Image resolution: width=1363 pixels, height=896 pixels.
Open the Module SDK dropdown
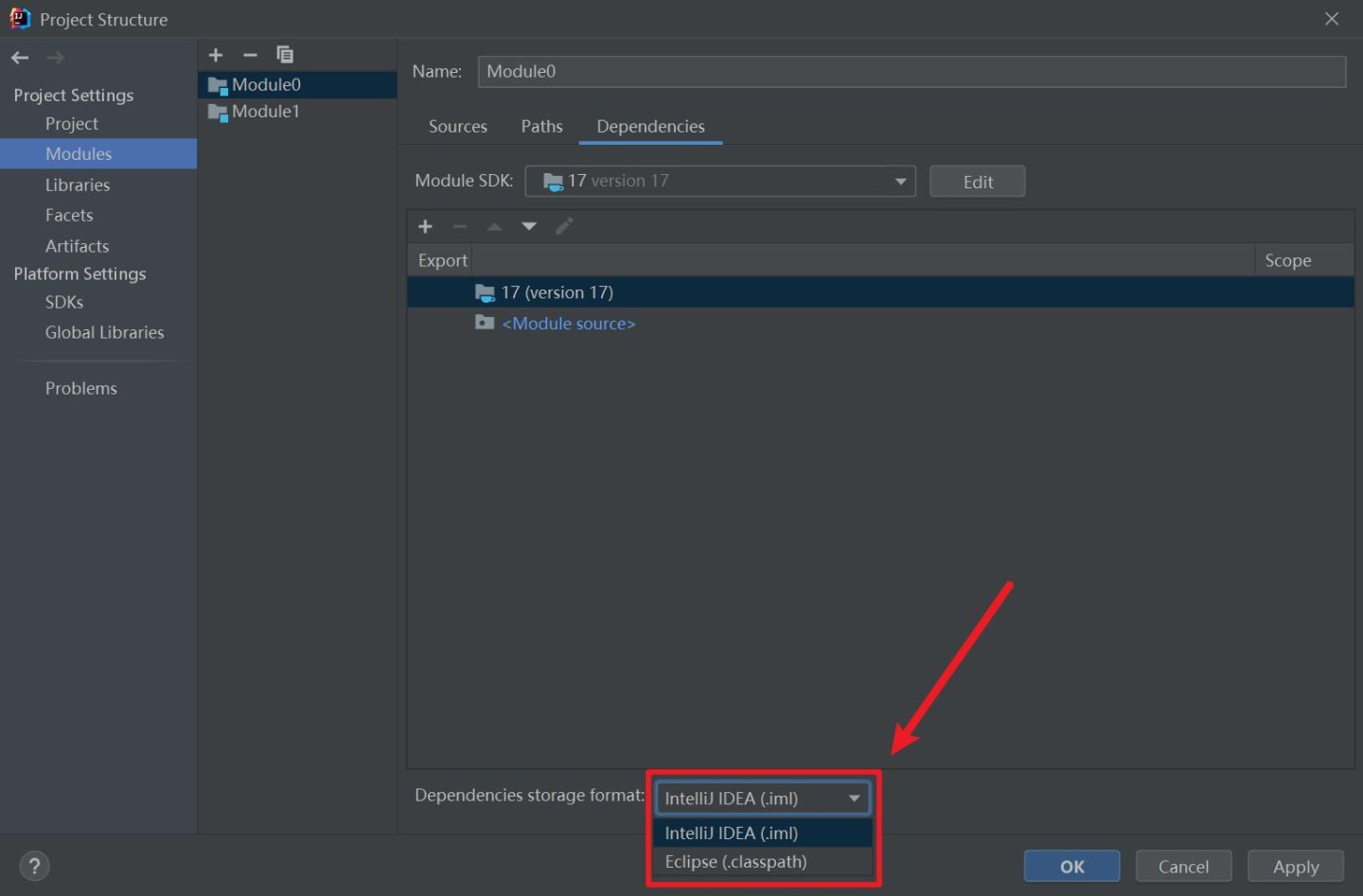click(720, 181)
